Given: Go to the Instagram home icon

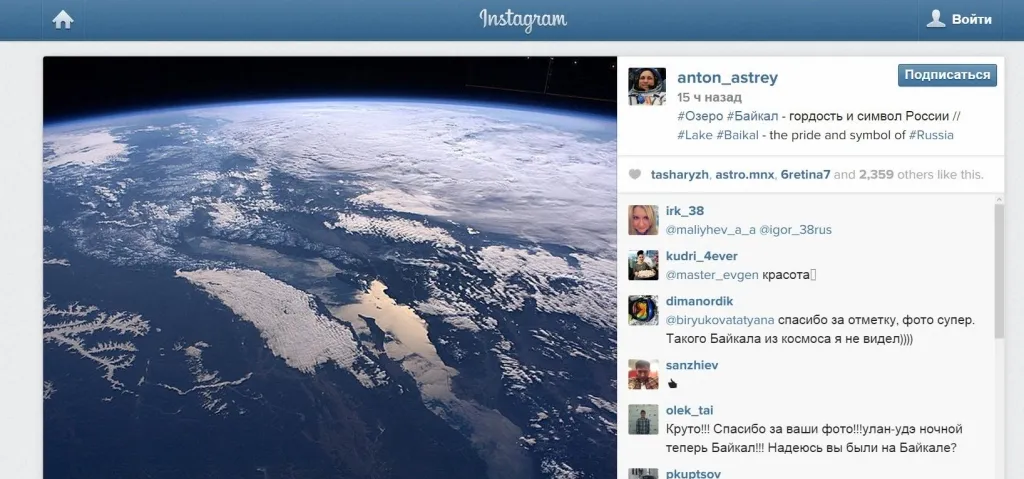Looking at the screenshot, I should click(63, 20).
